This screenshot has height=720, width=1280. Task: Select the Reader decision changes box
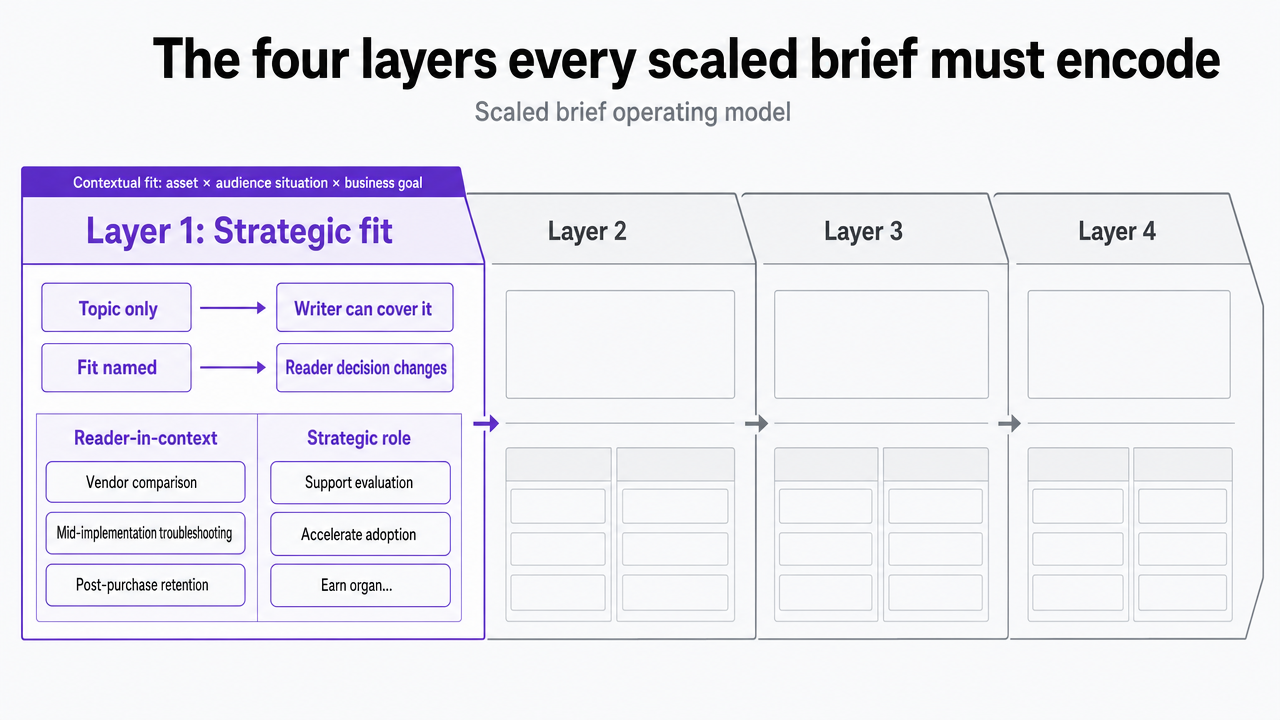[x=364, y=367]
